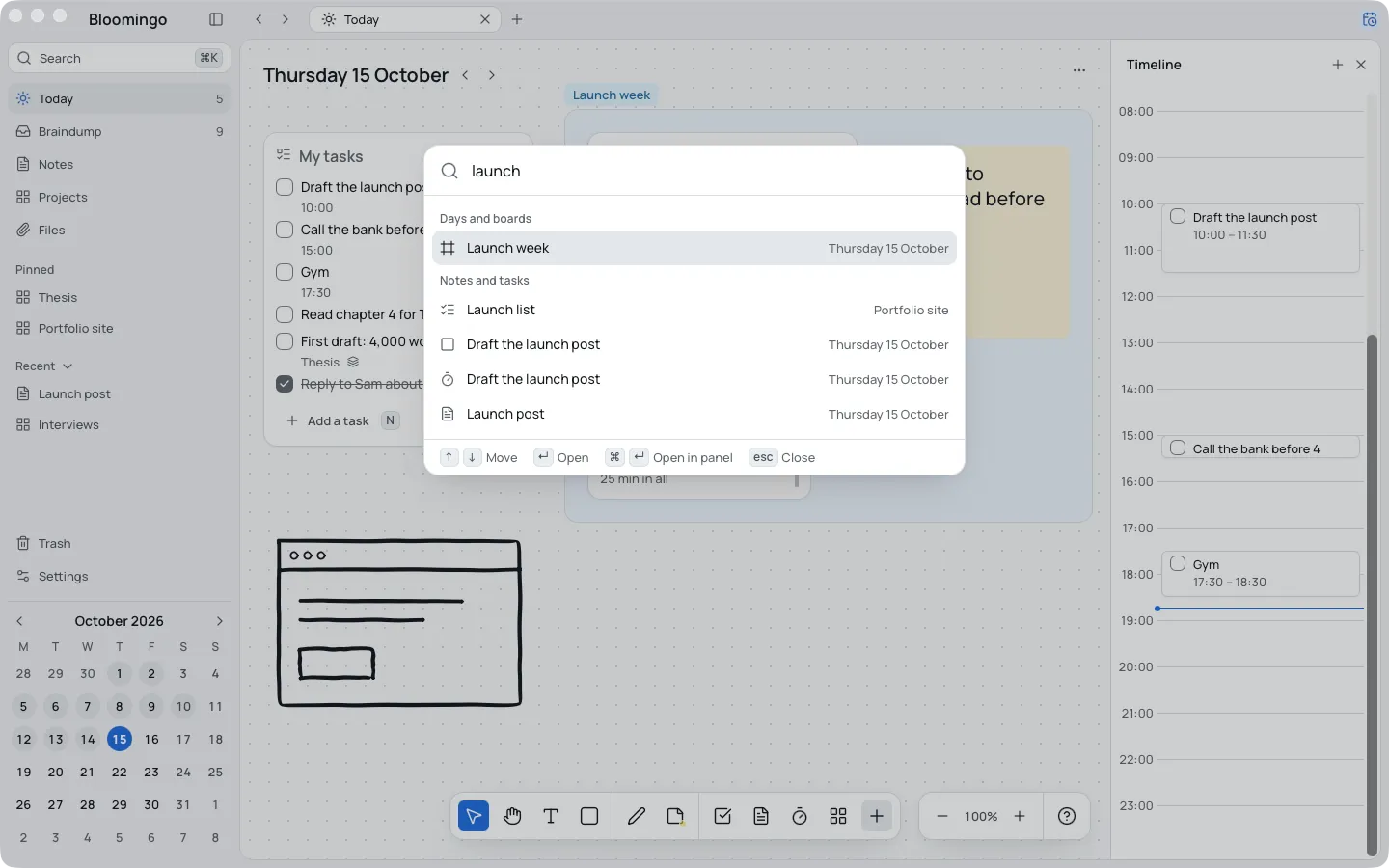The image size is (1389, 868).
Task: Open Settings in the sidebar
Action: [120, 576]
